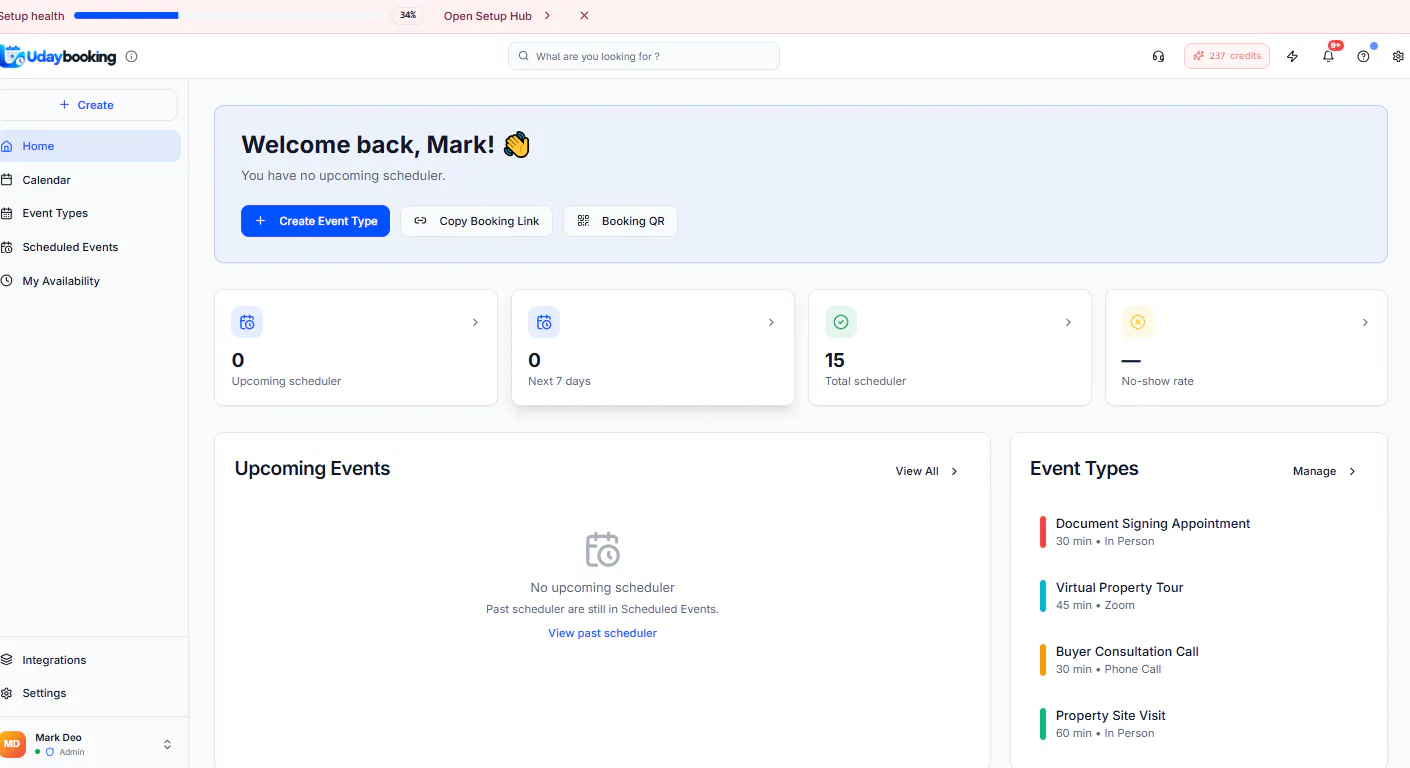This screenshot has width=1410, height=768.
Task: Open My Availability in the sidebar
Action: click(90, 281)
